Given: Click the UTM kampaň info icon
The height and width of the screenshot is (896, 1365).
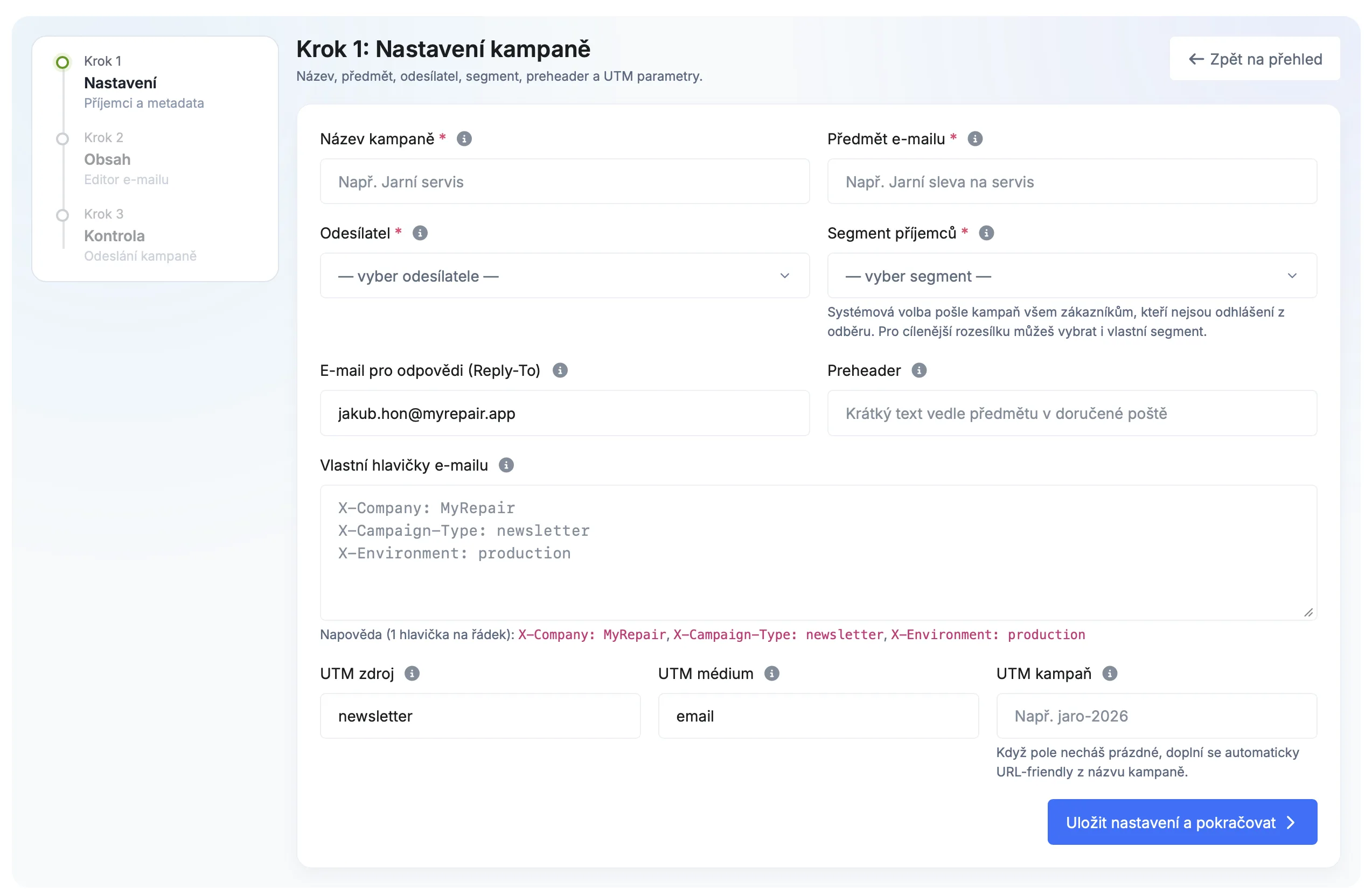Looking at the screenshot, I should (x=1109, y=673).
